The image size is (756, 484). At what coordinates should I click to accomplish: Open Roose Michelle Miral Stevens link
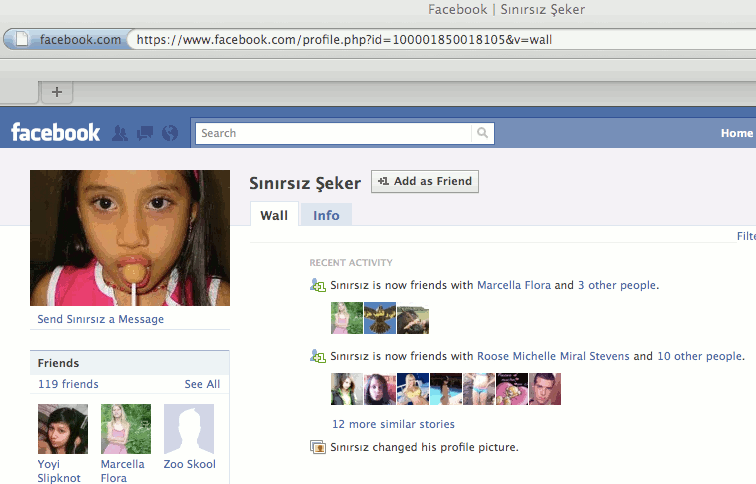553,356
